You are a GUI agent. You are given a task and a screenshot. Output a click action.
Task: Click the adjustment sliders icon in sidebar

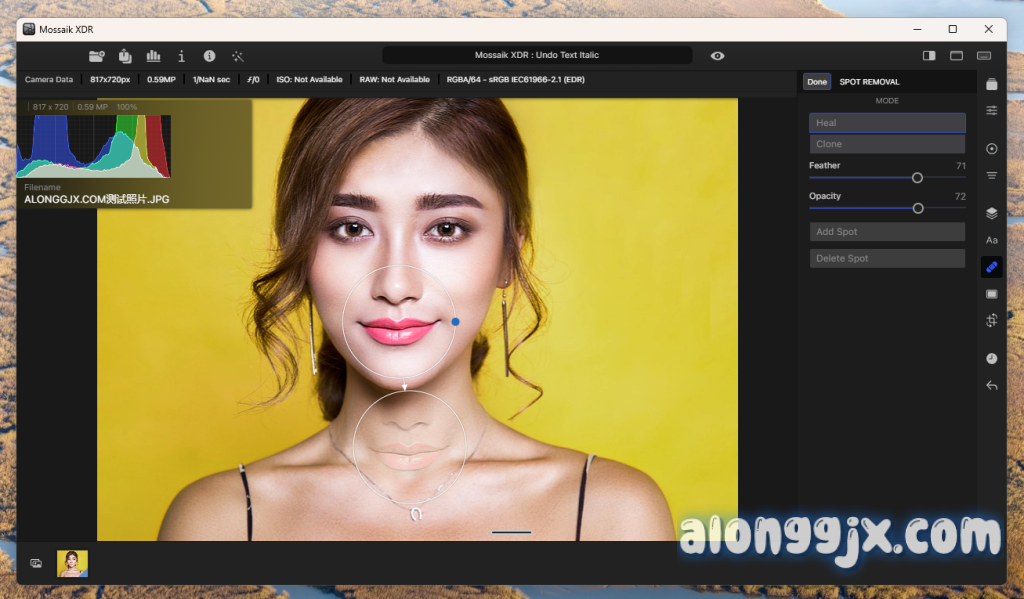point(991,110)
